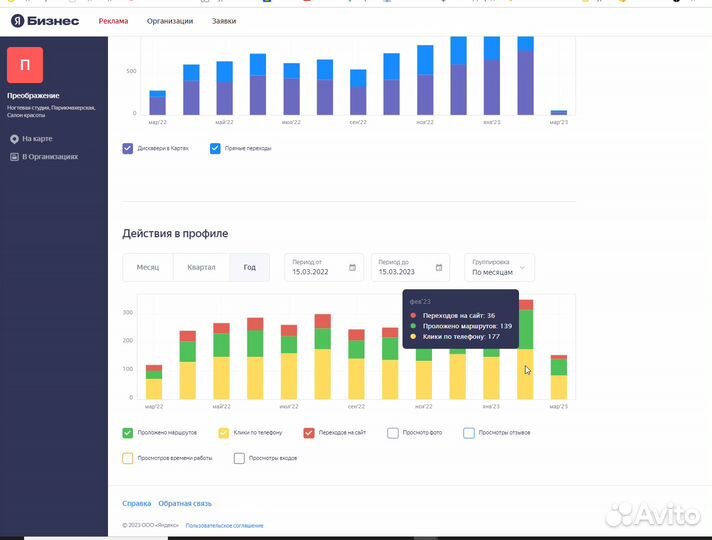Screen dimensions: 712x540
Task: Click the В Организациях sidebar icon
Action: 14,157
